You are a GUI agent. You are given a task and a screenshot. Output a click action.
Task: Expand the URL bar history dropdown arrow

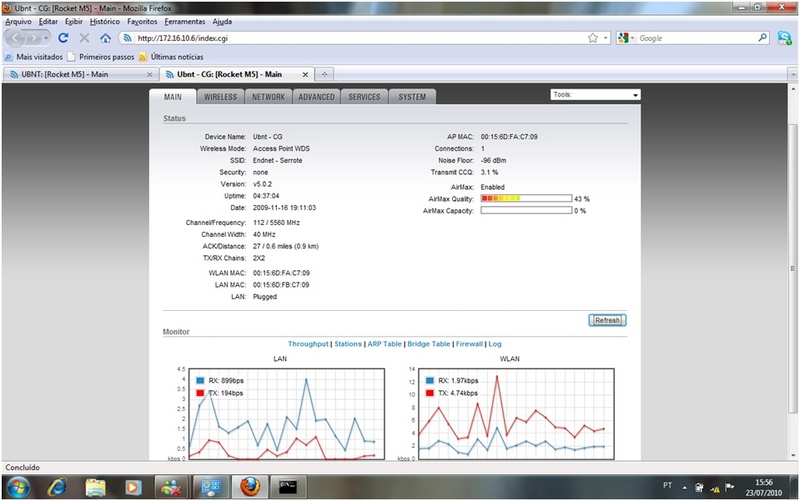tap(606, 38)
